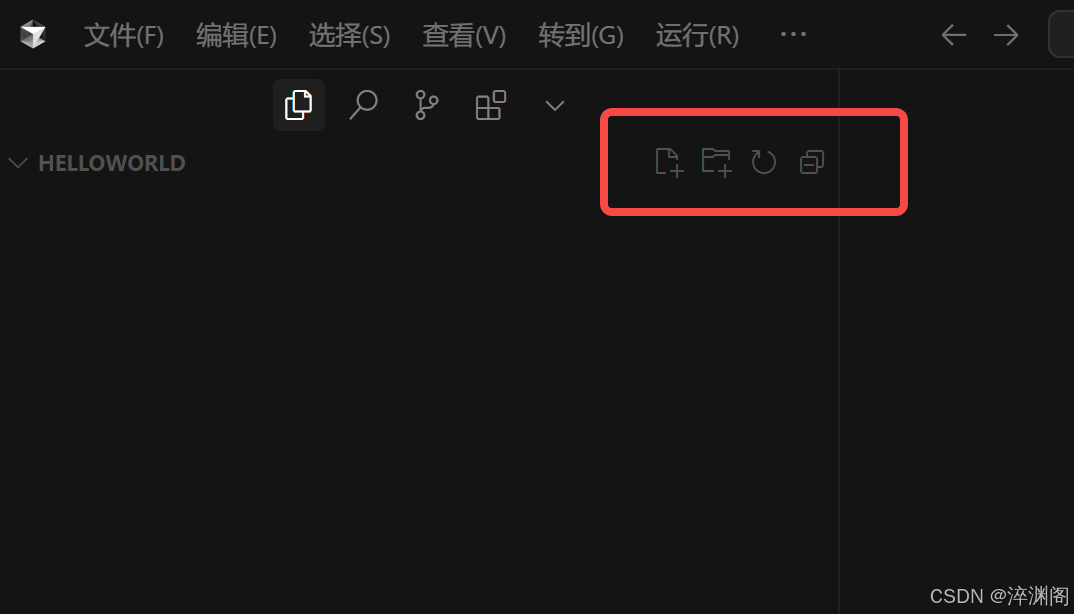Open the 转到(G) menu
The image size is (1074, 614).
click(581, 35)
